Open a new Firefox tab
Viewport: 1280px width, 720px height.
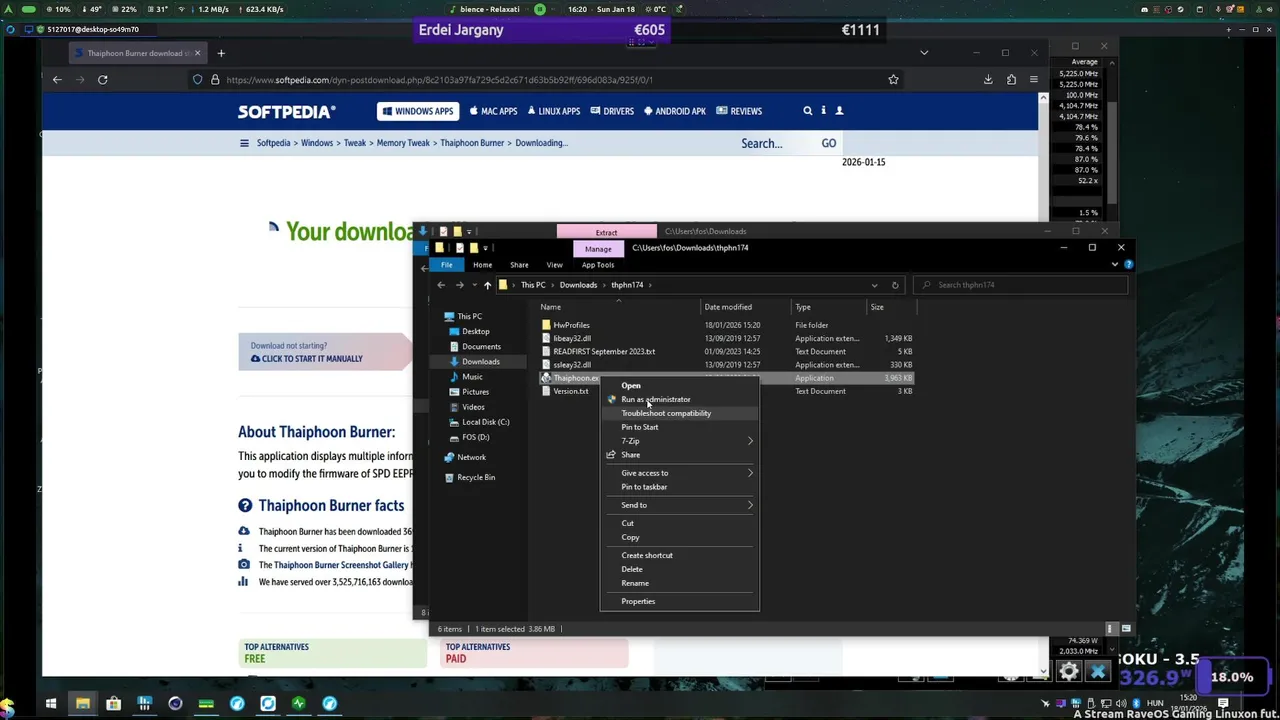(x=221, y=53)
